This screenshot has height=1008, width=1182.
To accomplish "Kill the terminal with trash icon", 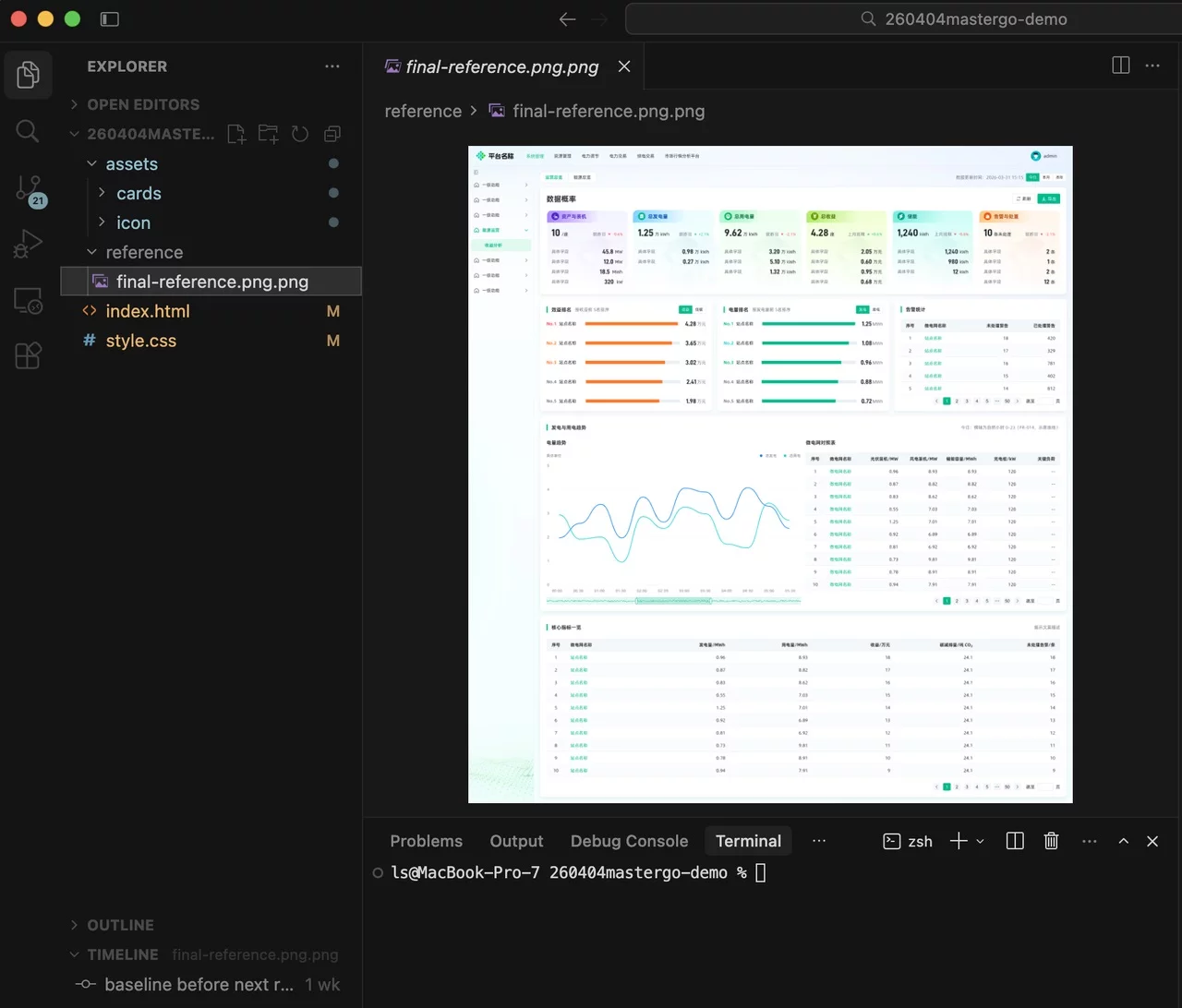I will coord(1051,841).
